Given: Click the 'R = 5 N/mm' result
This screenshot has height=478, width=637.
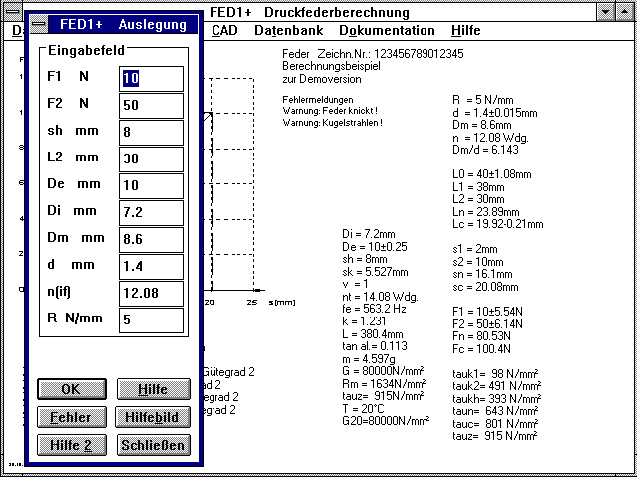Looking at the screenshot, I should [x=483, y=100].
